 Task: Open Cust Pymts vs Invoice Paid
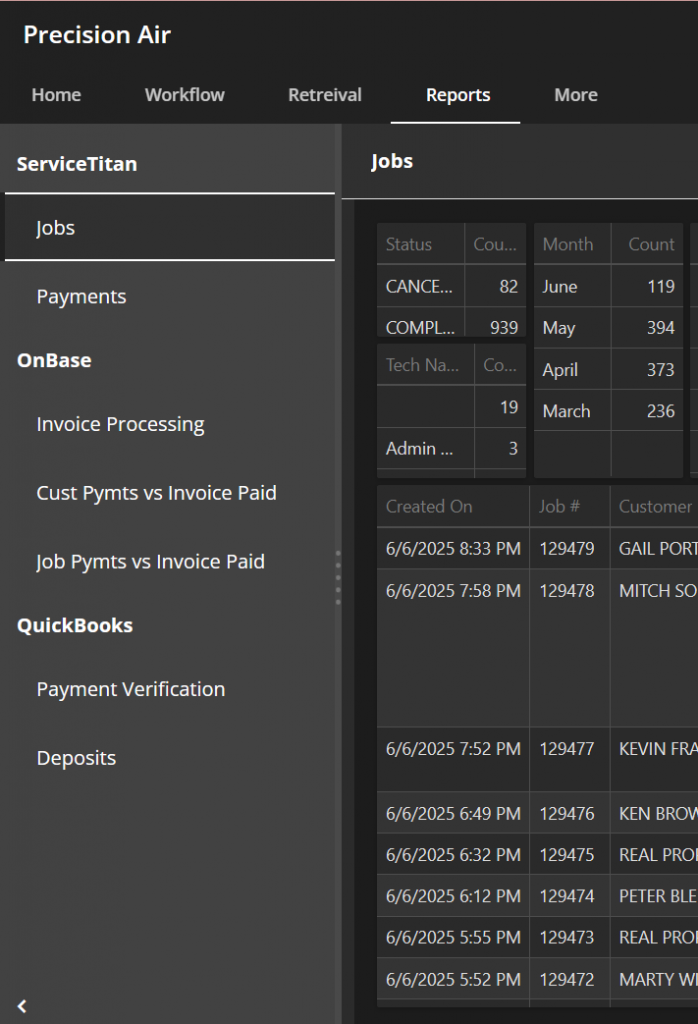tap(156, 493)
